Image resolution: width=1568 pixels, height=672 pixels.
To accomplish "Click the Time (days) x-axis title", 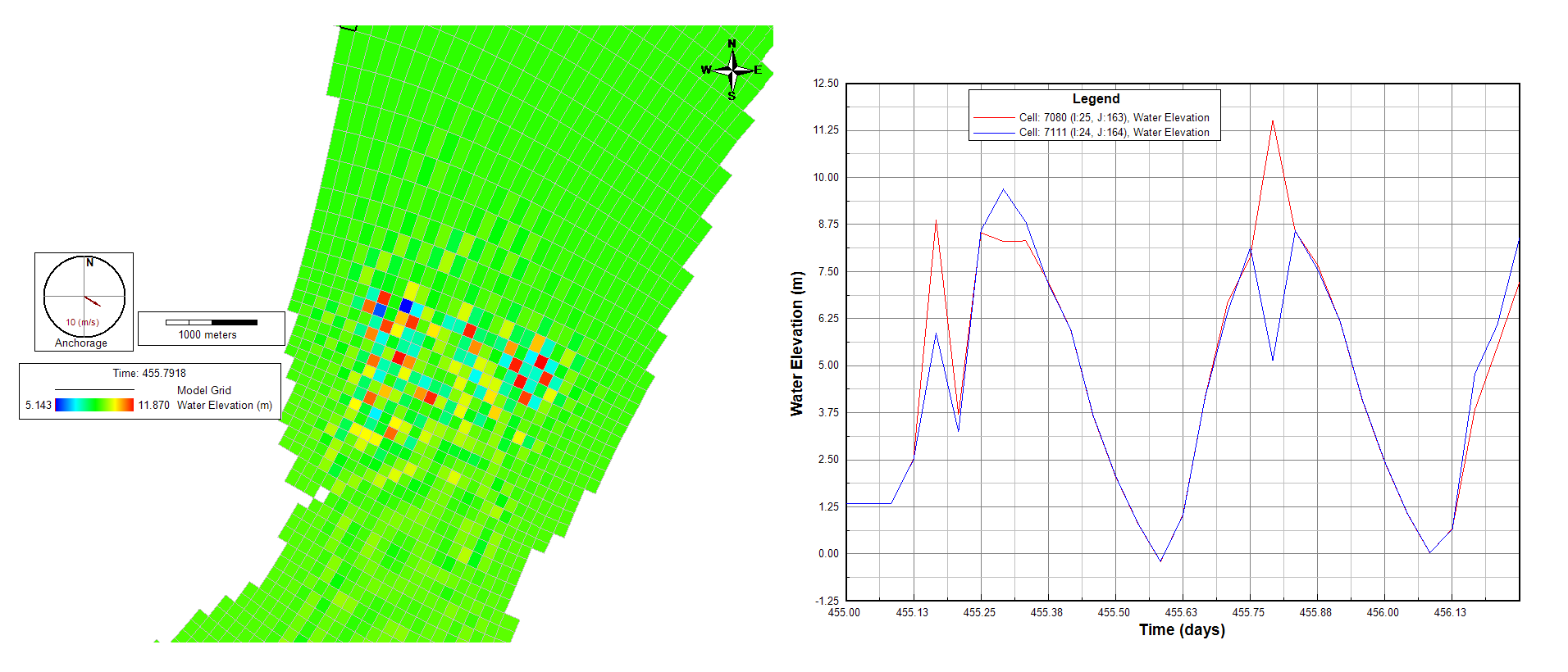I will [1182, 629].
